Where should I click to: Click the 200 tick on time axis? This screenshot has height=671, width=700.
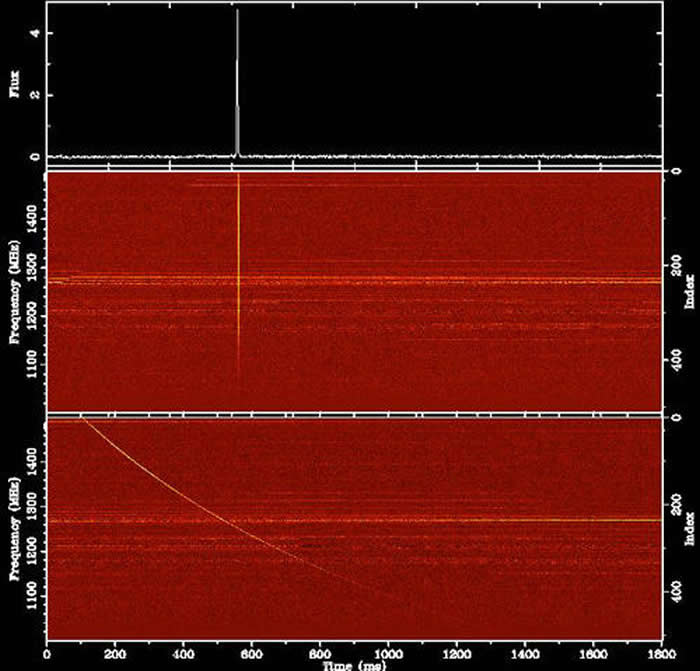(115, 650)
